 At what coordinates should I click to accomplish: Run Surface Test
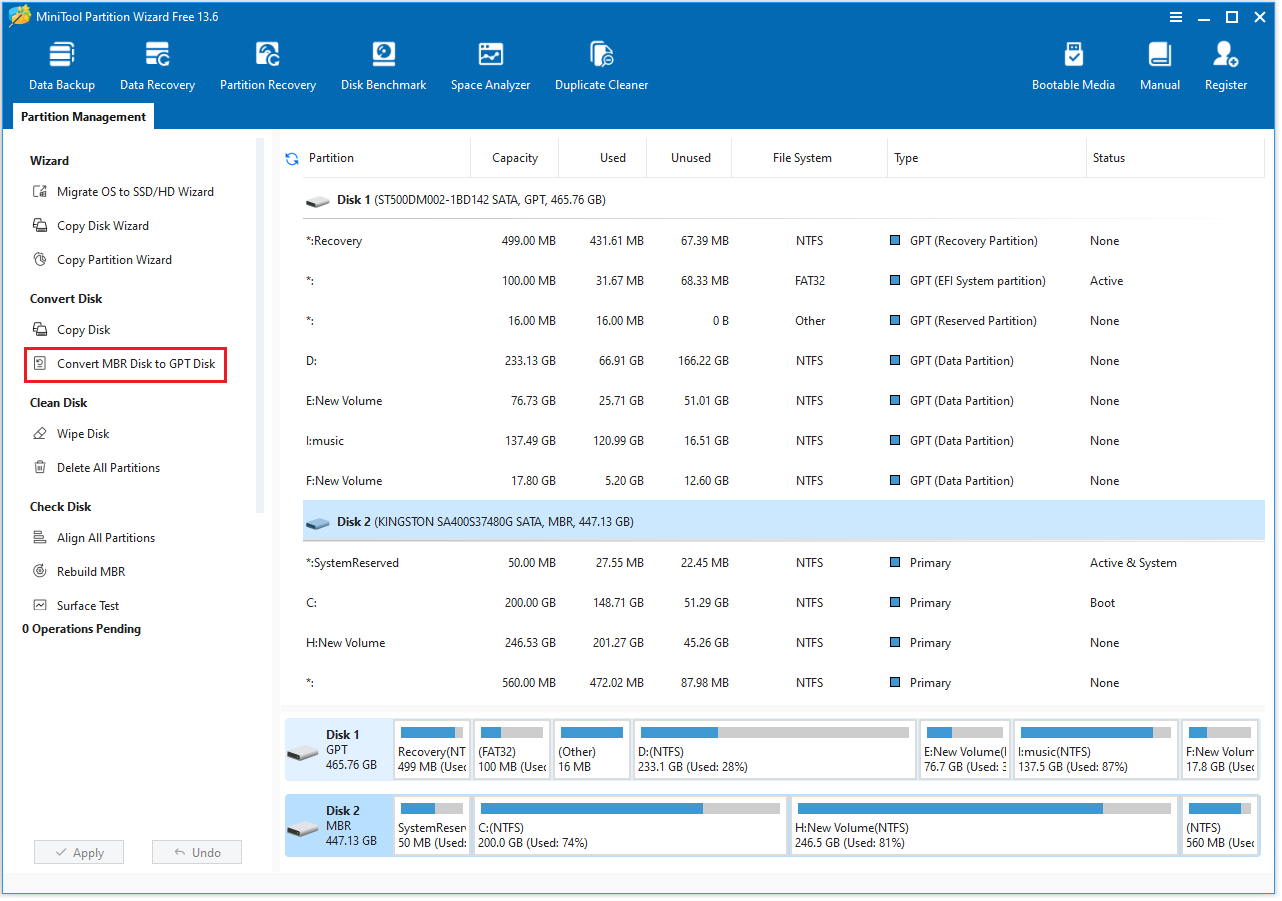tap(76, 606)
